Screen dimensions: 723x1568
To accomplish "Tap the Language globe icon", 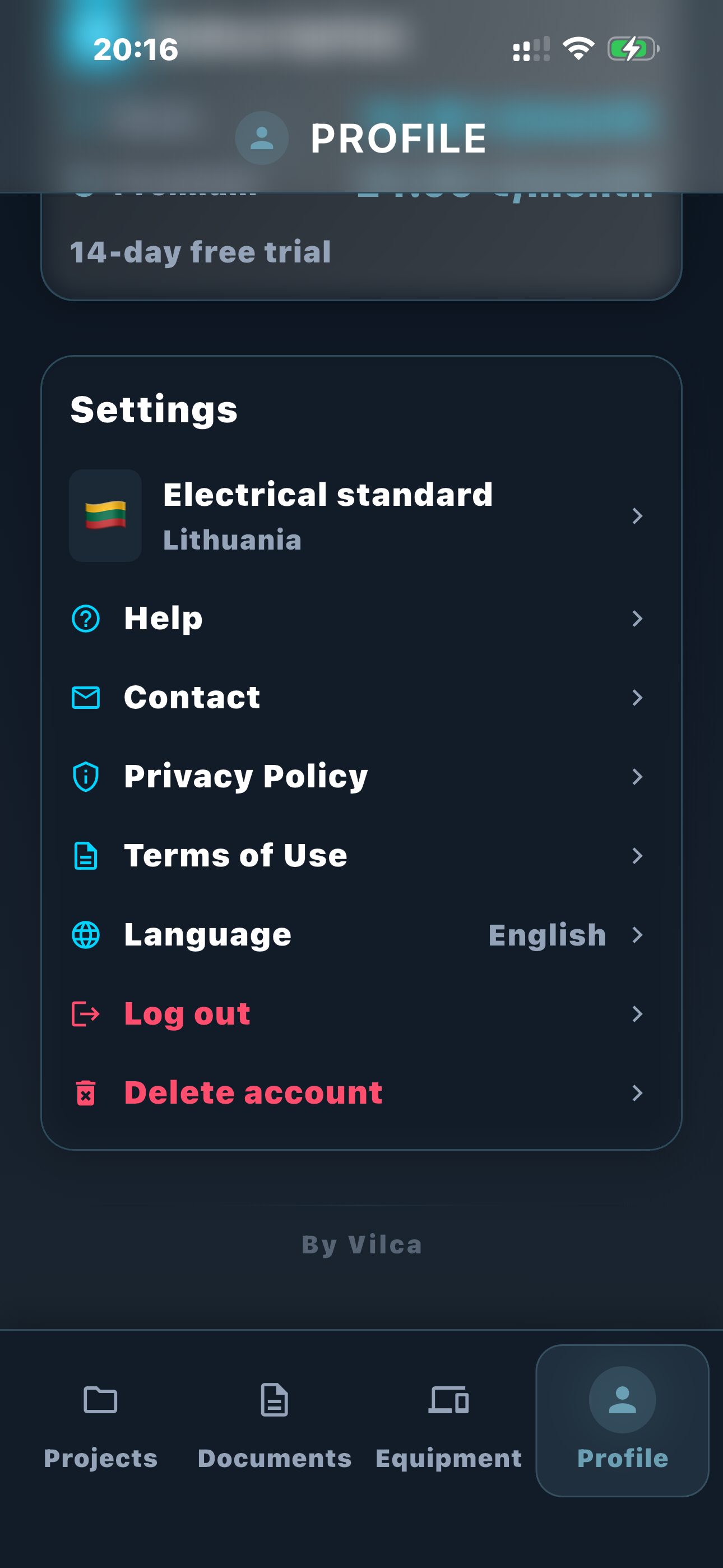I will coord(86,935).
